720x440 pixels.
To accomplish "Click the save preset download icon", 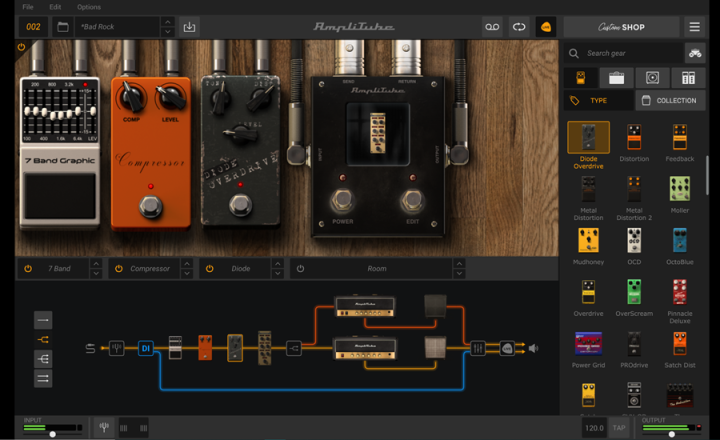I will pyautogui.click(x=189, y=27).
